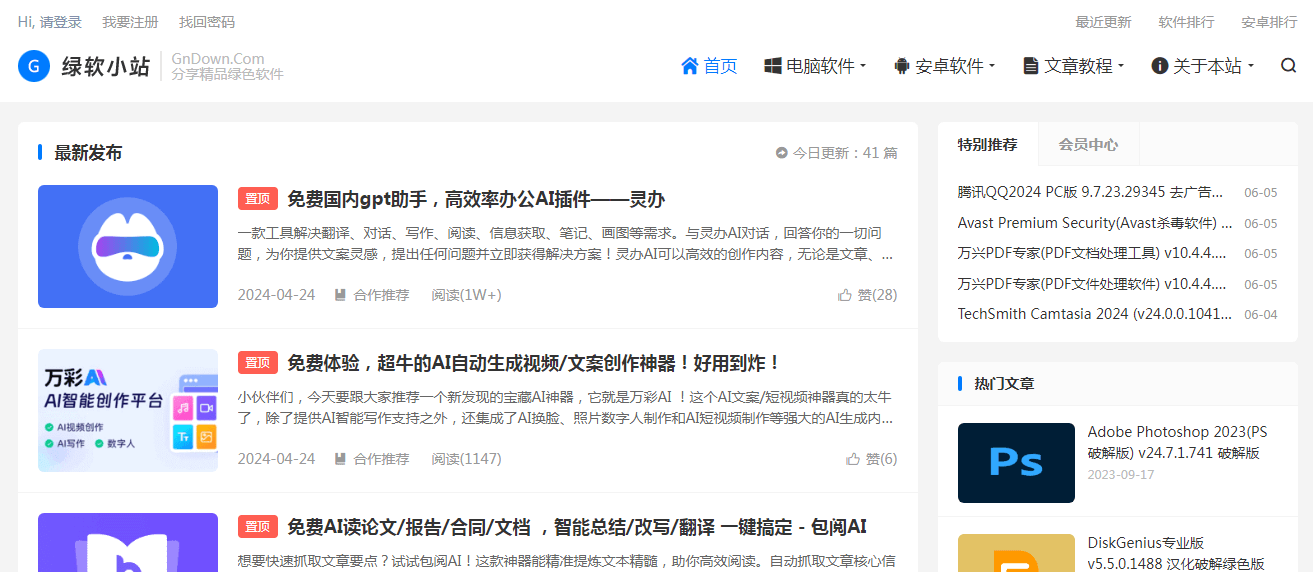The image size is (1313, 572).
Task: Click the 合作推荐 category on first article
Action: coord(381,295)
